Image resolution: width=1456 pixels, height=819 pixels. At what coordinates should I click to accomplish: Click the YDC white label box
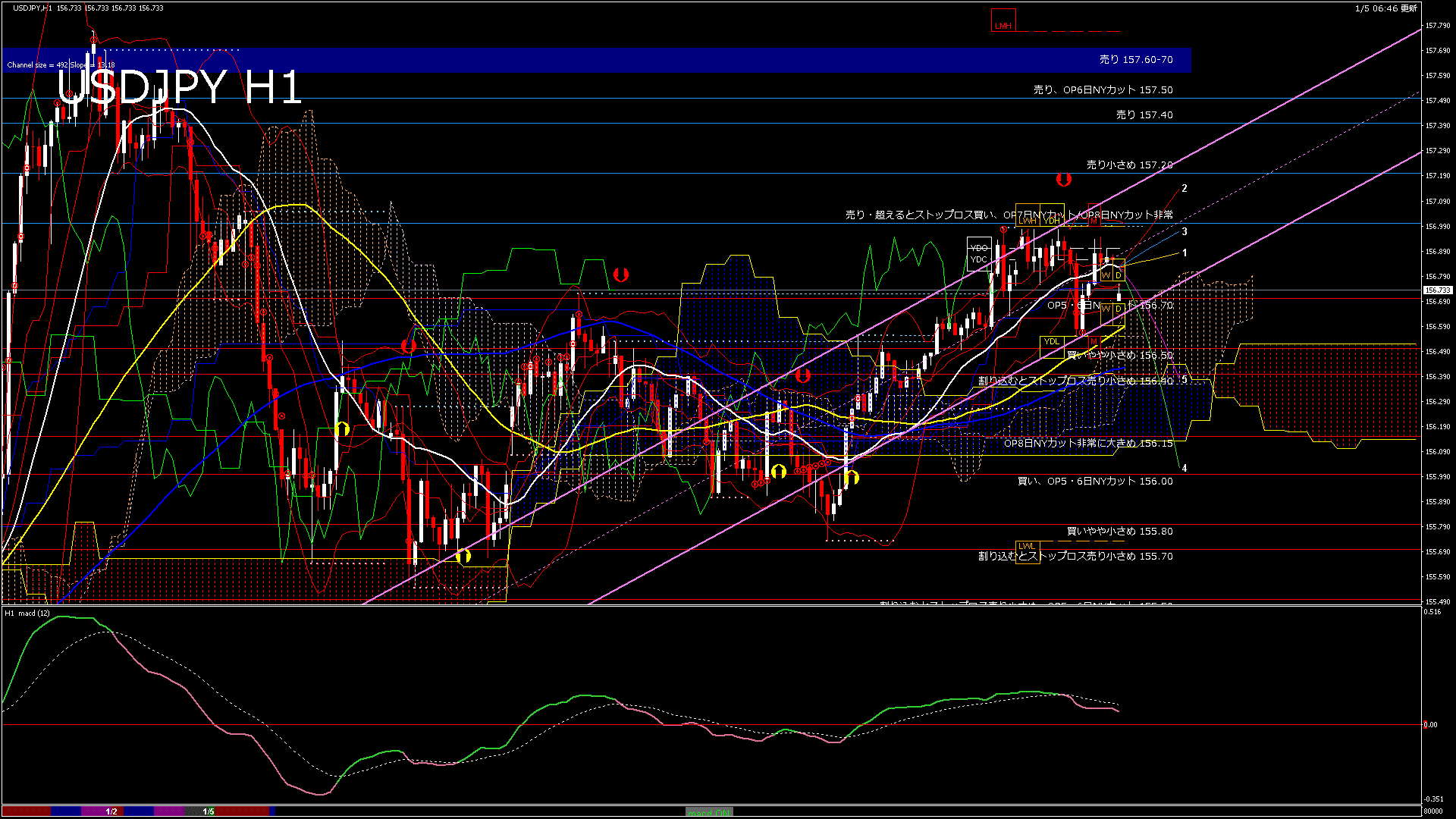(x=979, y=259)
